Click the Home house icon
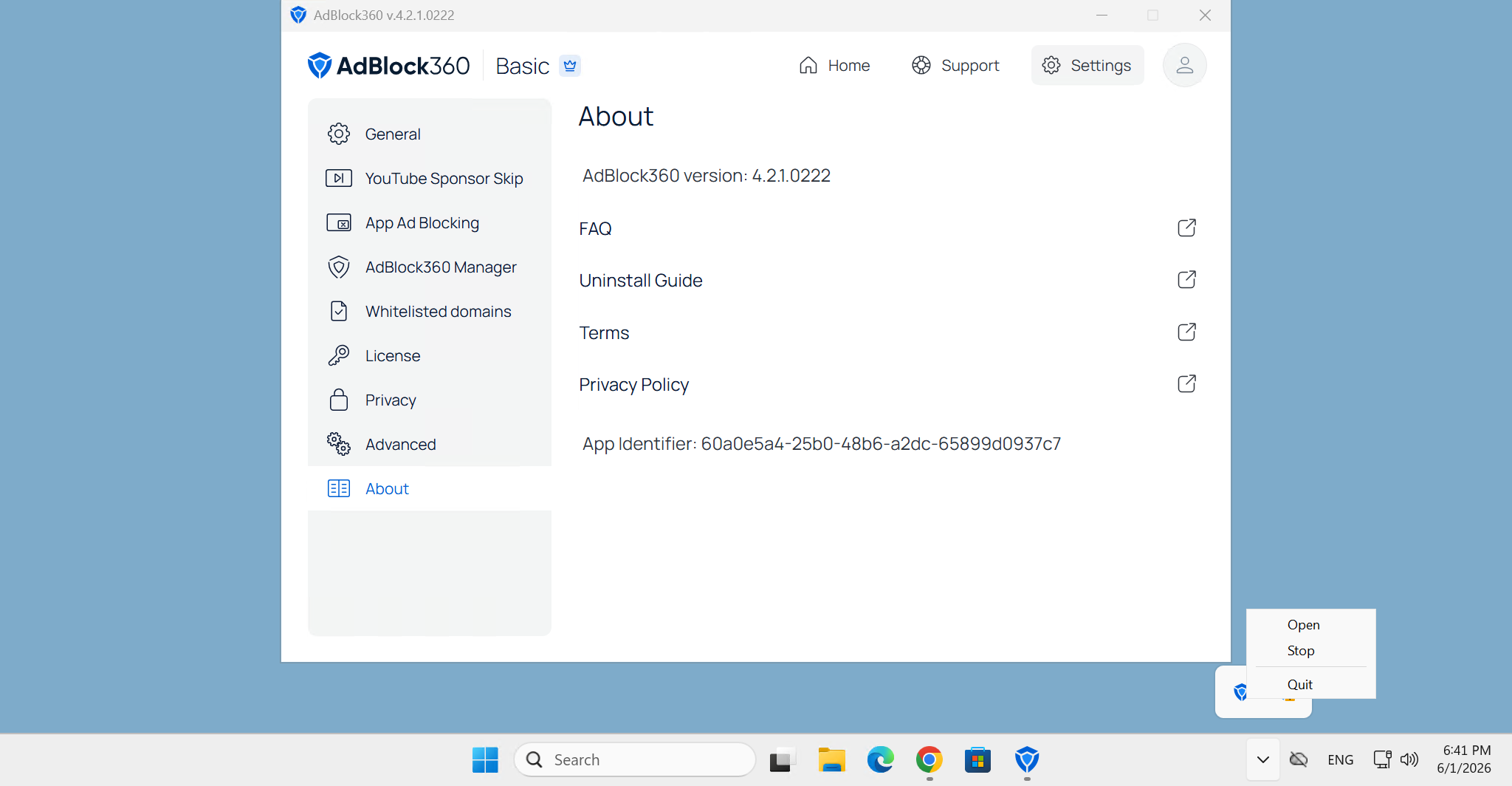1512x786 pixels. (808, 66)
